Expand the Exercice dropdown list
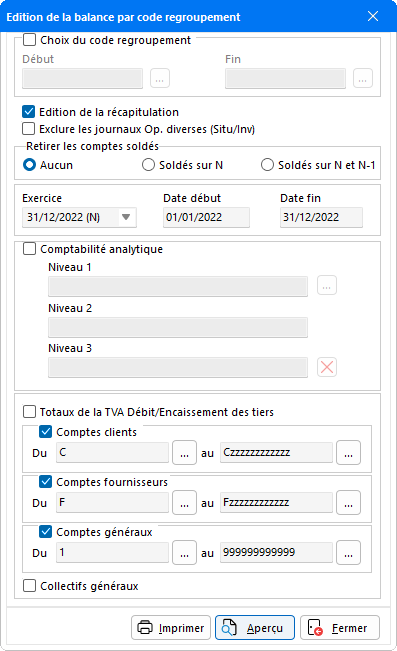This screenshot has height=651, width=397. tap(126, 217)
